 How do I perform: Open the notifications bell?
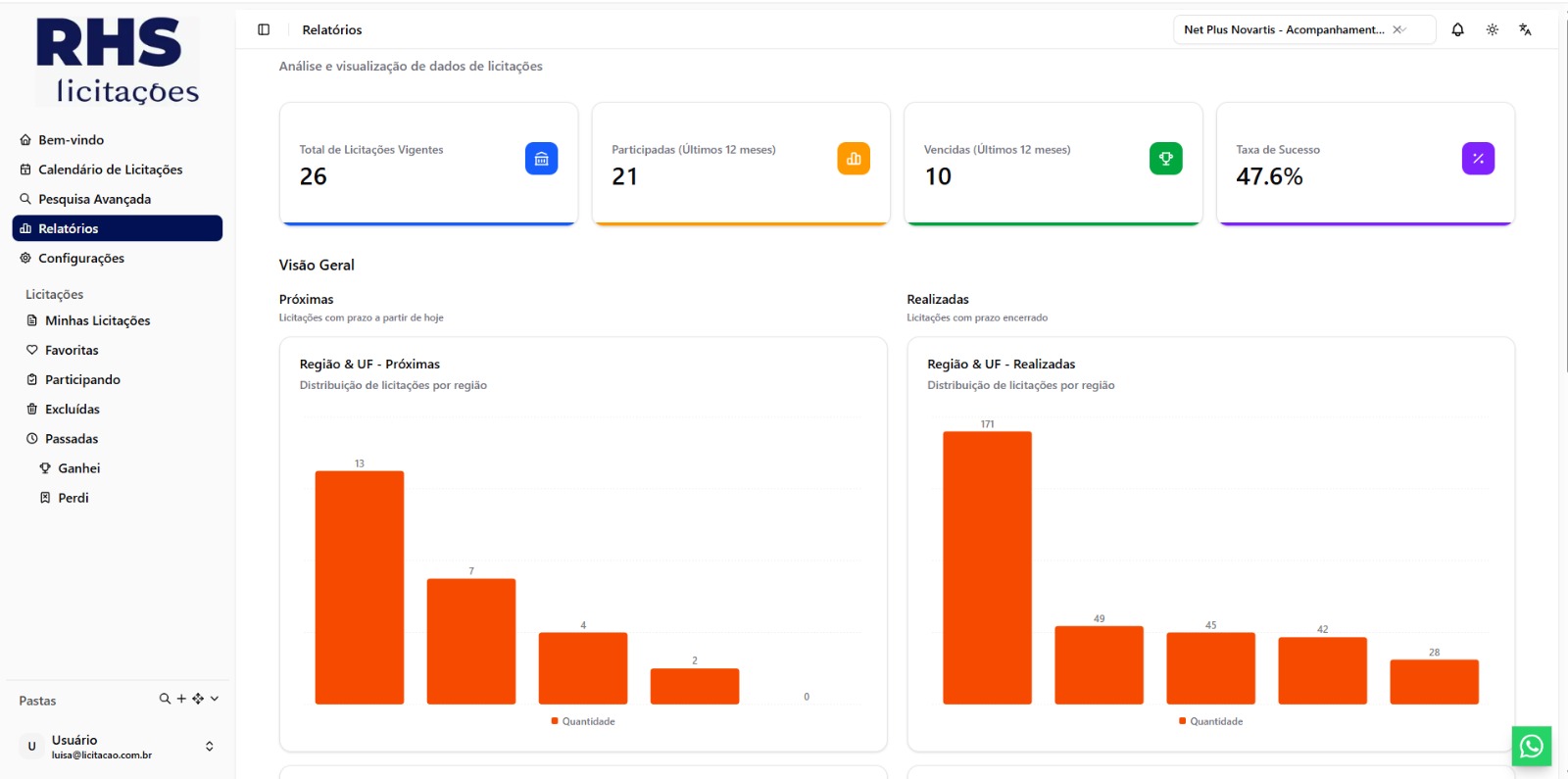[x=1457, y=29]
